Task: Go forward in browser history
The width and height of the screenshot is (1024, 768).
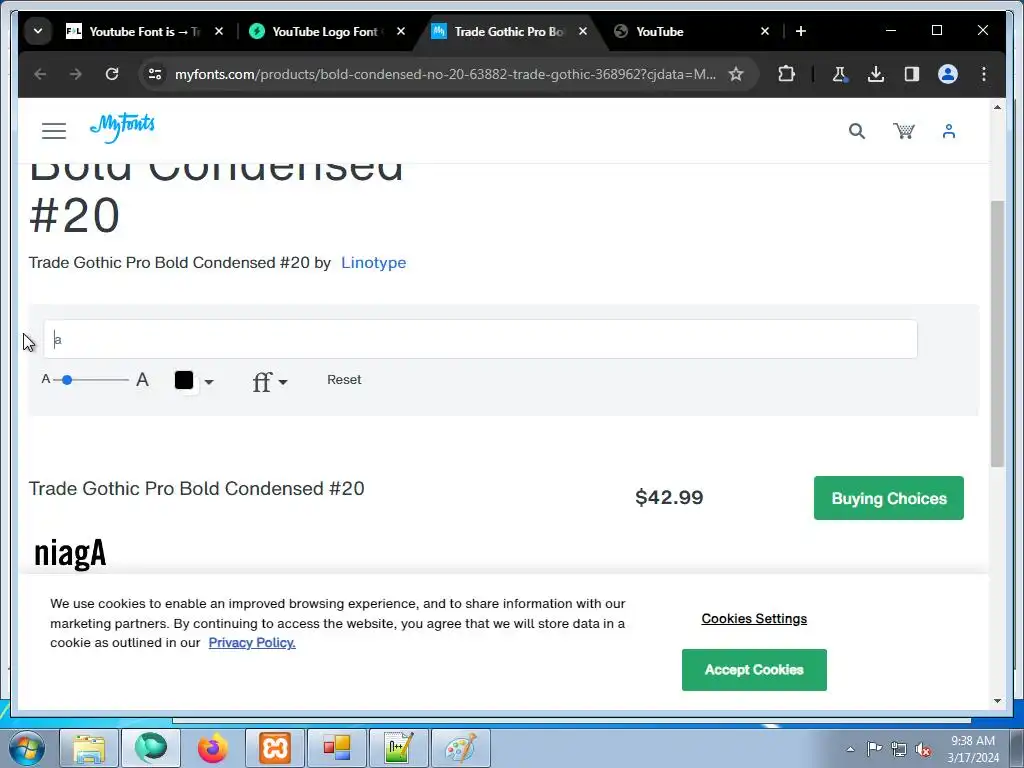Action: click(76, 74)
